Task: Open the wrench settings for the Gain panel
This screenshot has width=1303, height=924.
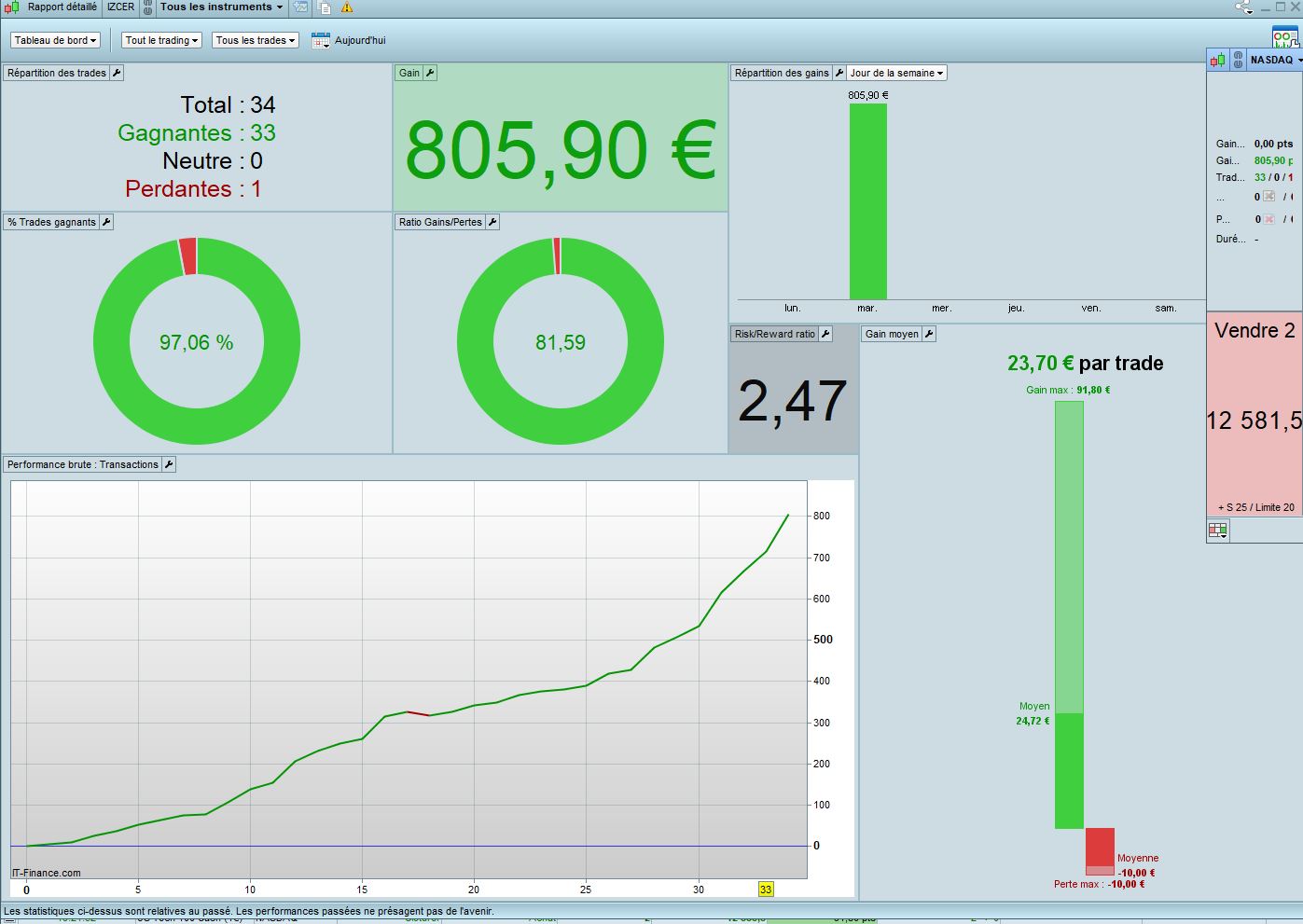Action: tap(430, 73)
